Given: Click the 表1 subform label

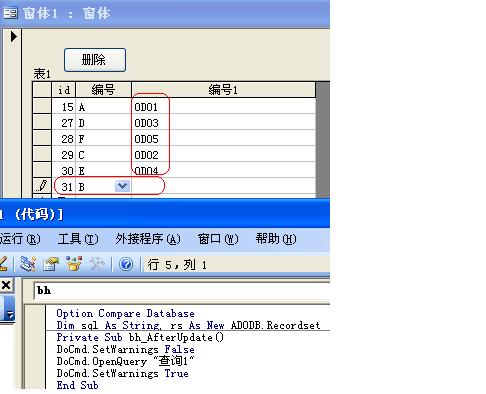Looking at the screenshot, I should coord(42,74).
